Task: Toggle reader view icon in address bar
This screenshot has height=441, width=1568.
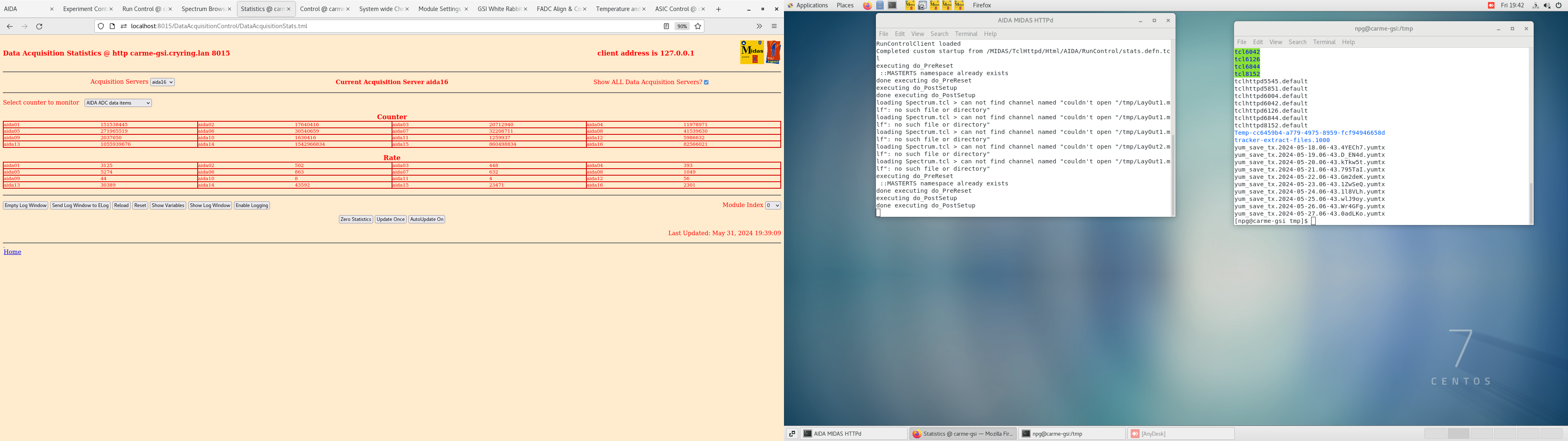Action: click(666, 26)
